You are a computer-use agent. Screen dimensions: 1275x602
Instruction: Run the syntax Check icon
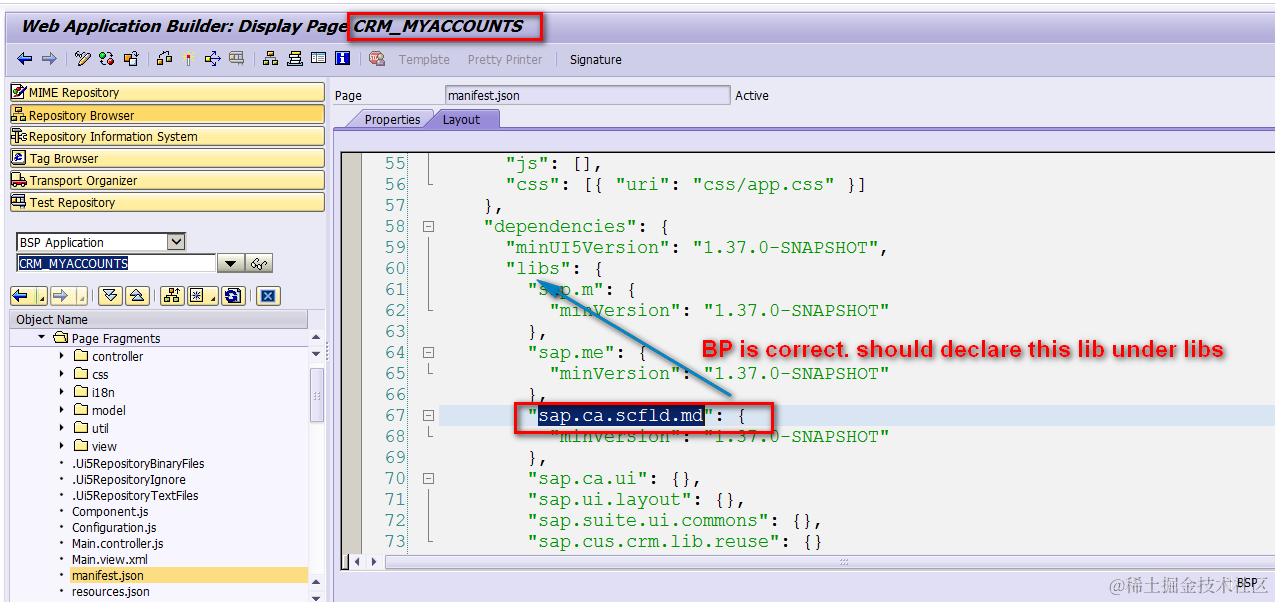165,59
